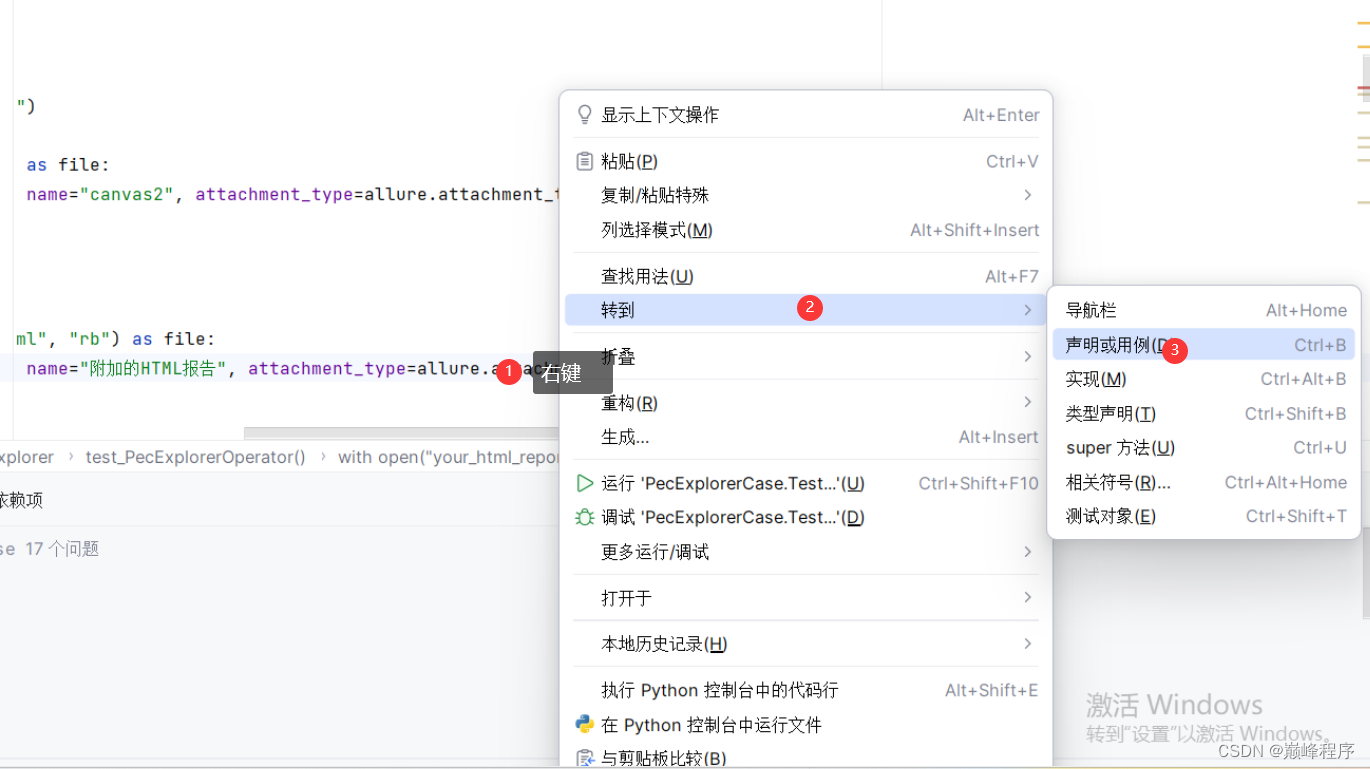
Task: Open the 转到 submenu entry
Action: pyautogui.click(x=806, y=310)
